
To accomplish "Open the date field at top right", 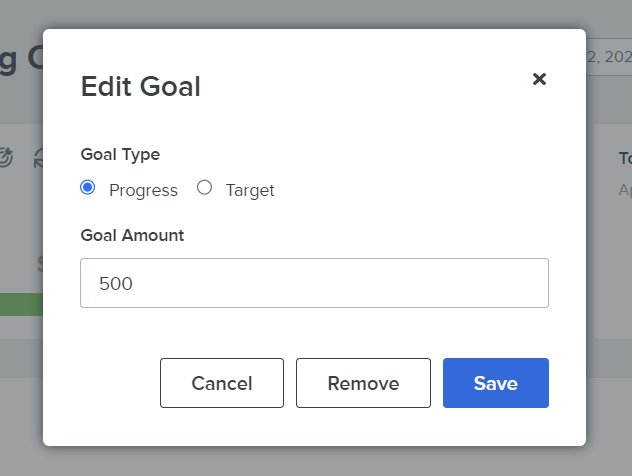I will tap(609, 57).
